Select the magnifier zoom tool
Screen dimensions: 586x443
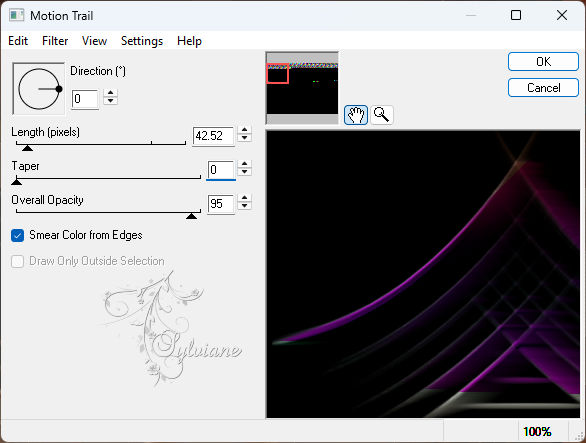click(382, 115)
